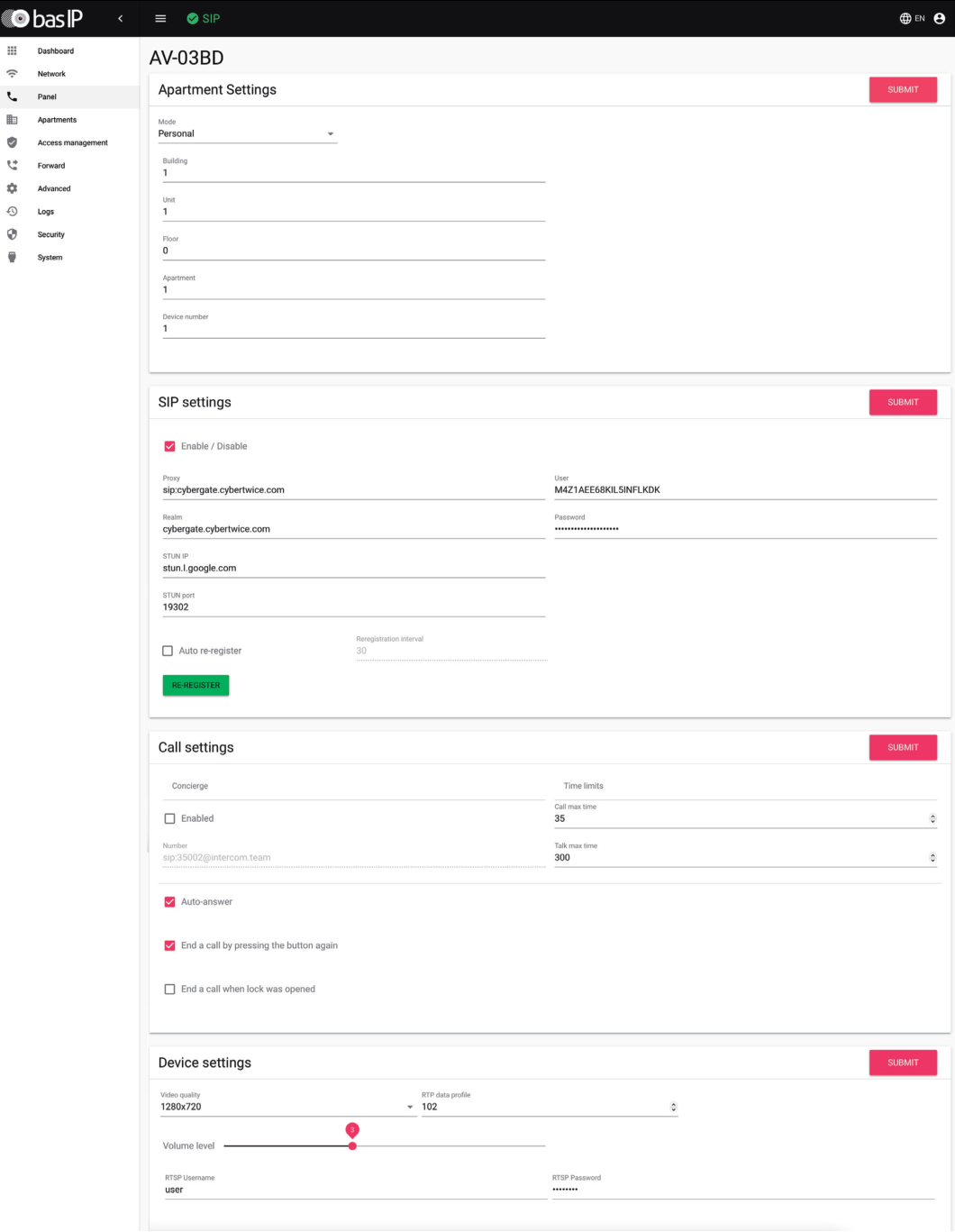Screen dimensions: 955x1232
Task: Go to the Apartments sidebar item
Action: pyautogui.click(x=57, y=120)
